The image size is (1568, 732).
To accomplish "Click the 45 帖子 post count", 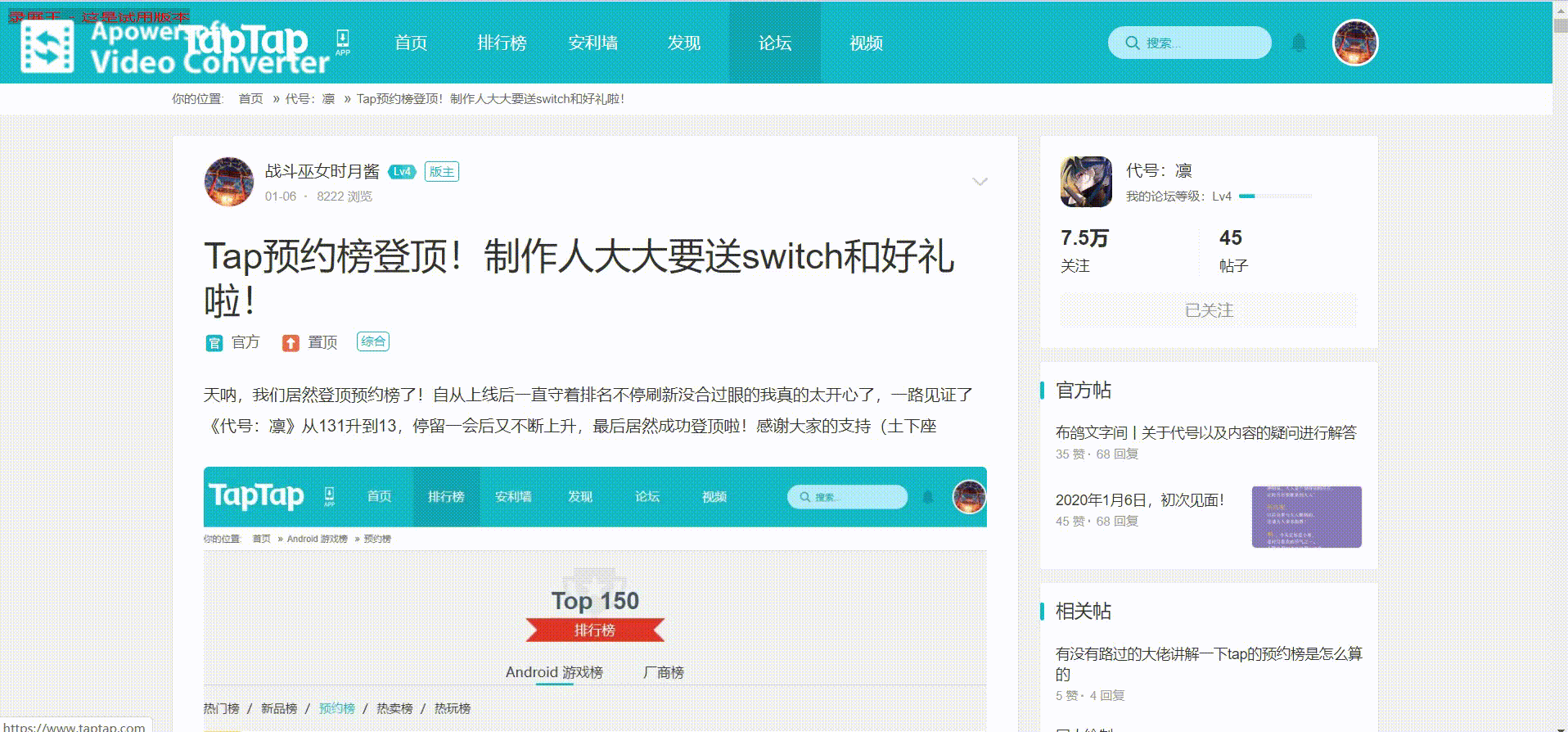I will [x=1233, y=251].
